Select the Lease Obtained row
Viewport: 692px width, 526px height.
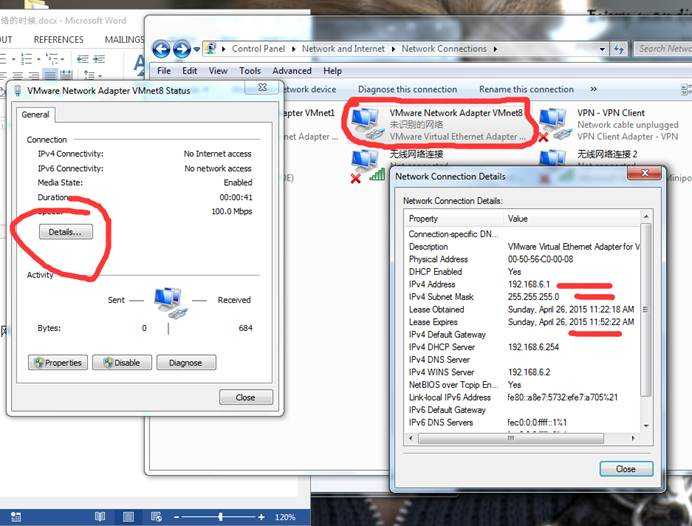[522, 309]
